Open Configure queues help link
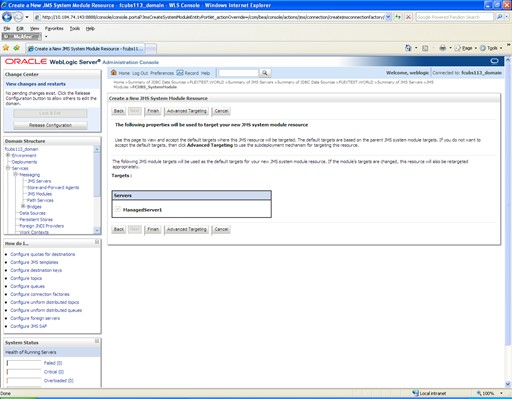Screen dimensions: 512x399 click(x=27, y=286)
